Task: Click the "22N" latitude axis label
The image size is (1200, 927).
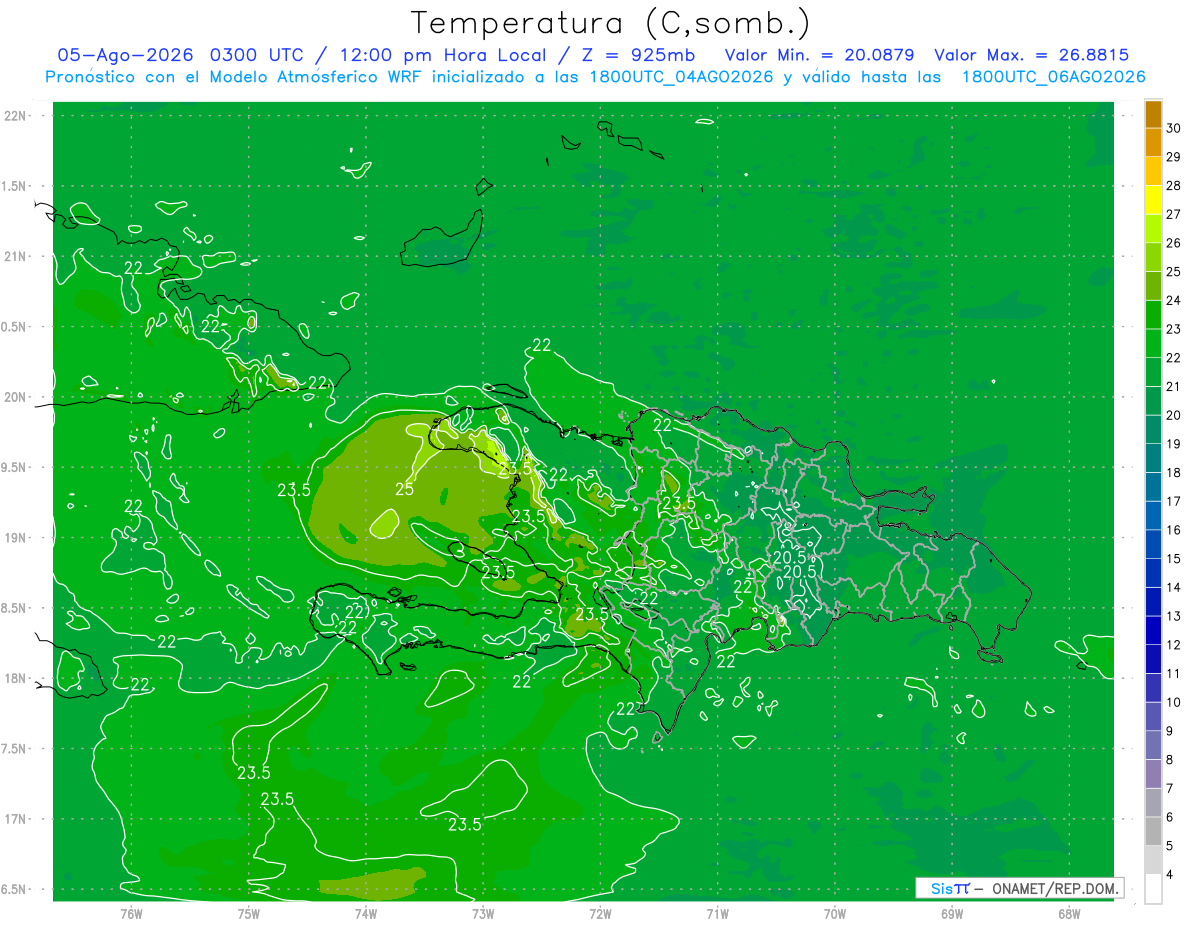Action: pos(15,116)
